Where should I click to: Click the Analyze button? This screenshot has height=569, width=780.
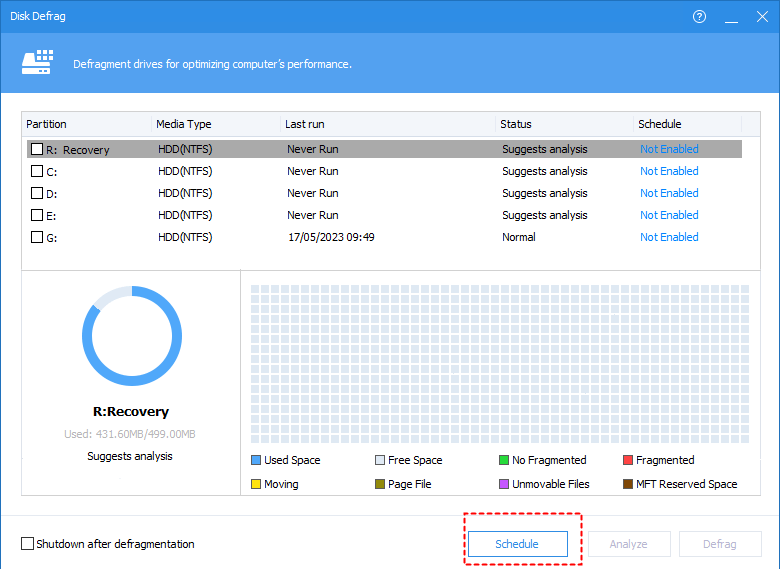click(x=629, y=544)
